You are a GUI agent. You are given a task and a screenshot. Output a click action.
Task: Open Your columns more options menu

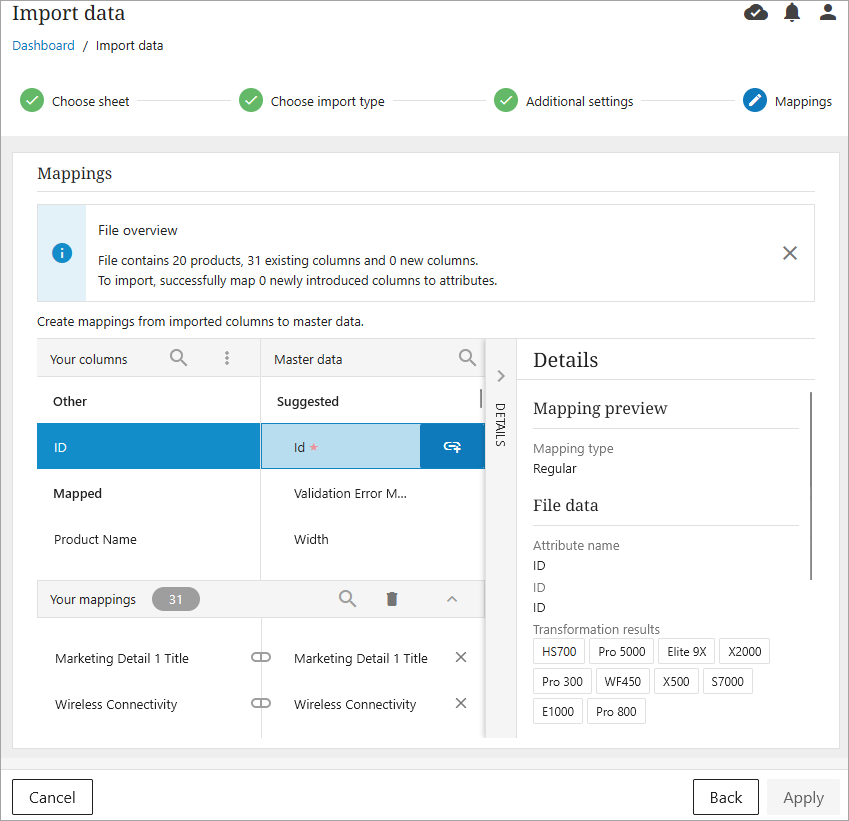click(x=227, y=358)
